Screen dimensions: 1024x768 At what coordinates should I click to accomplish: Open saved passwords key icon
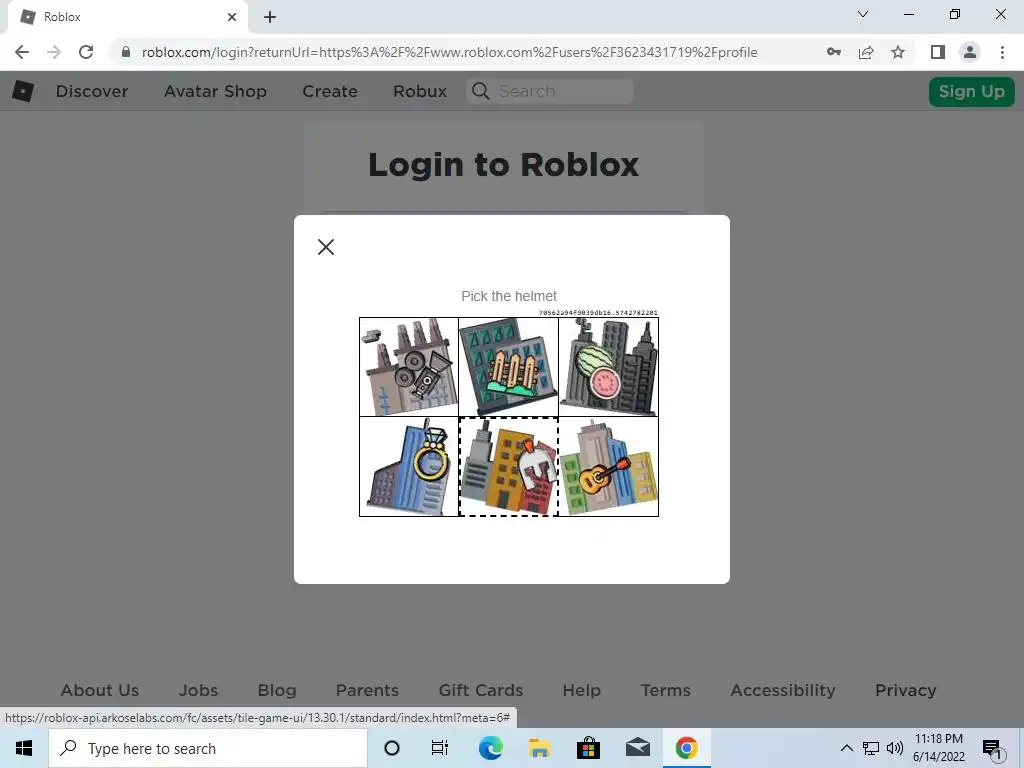[834, 52]
